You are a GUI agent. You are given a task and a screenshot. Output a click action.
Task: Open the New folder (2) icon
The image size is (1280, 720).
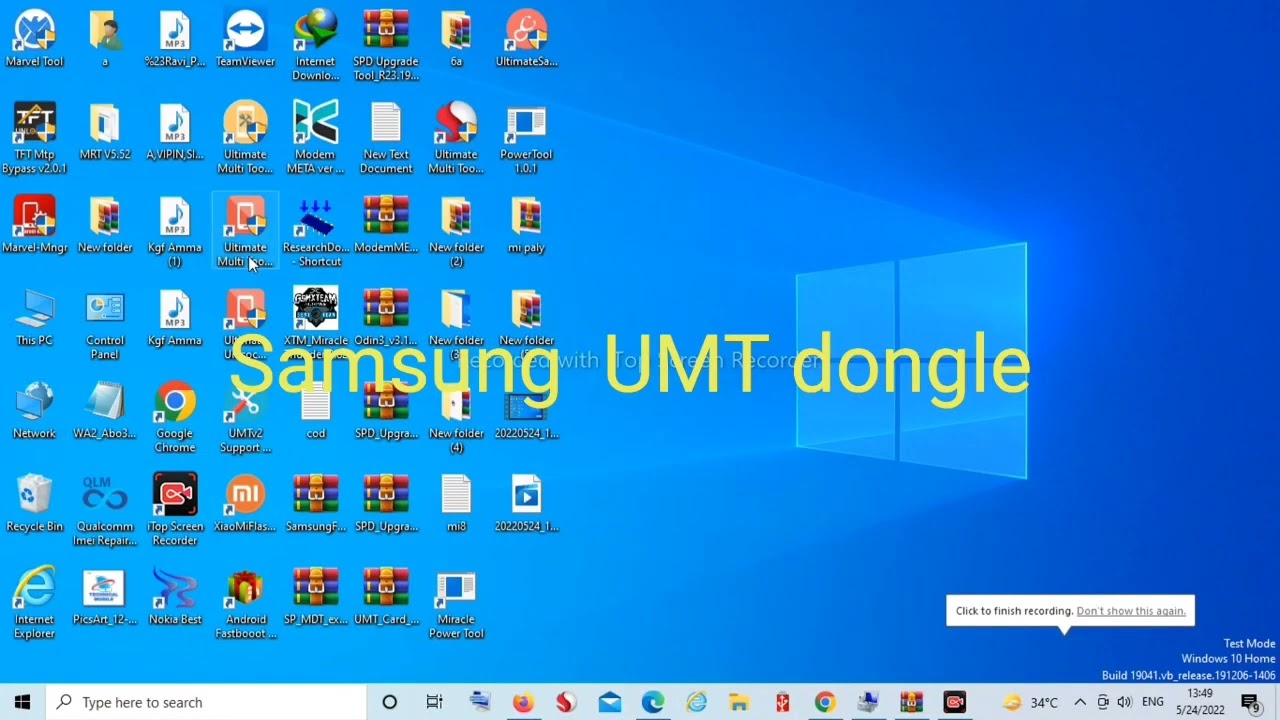click(x=456, y=232)
